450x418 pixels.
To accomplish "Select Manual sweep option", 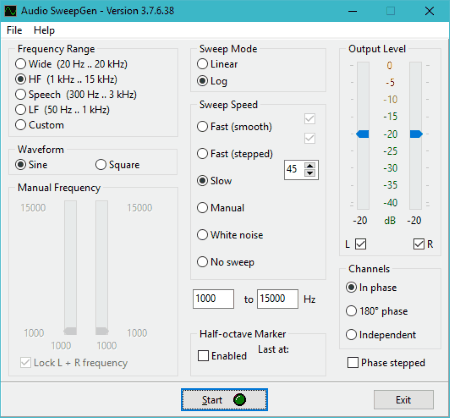I will [221, 207].
